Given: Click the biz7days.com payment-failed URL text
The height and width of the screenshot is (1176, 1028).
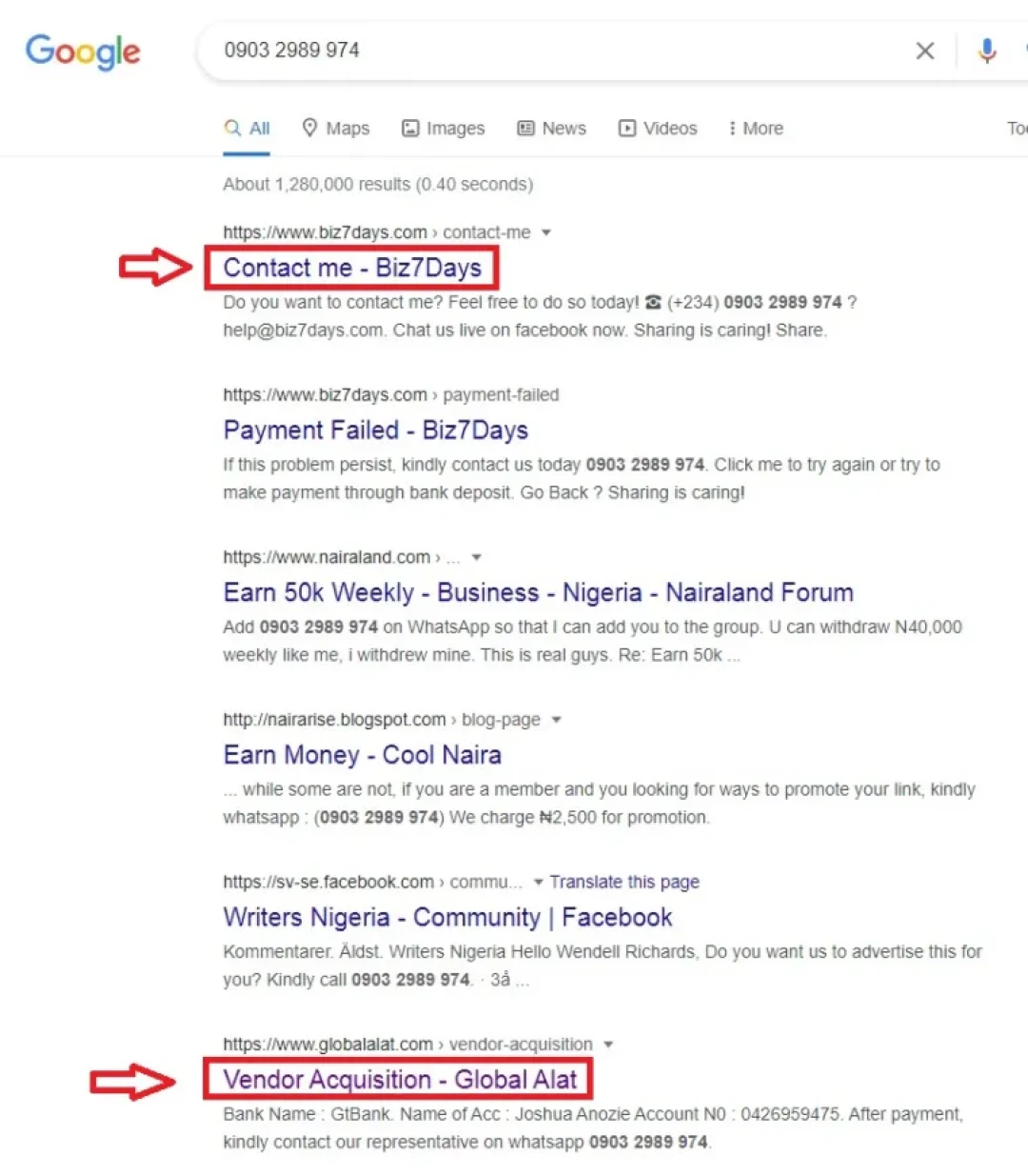Looking at the screenshot, I should pos(391,395).
